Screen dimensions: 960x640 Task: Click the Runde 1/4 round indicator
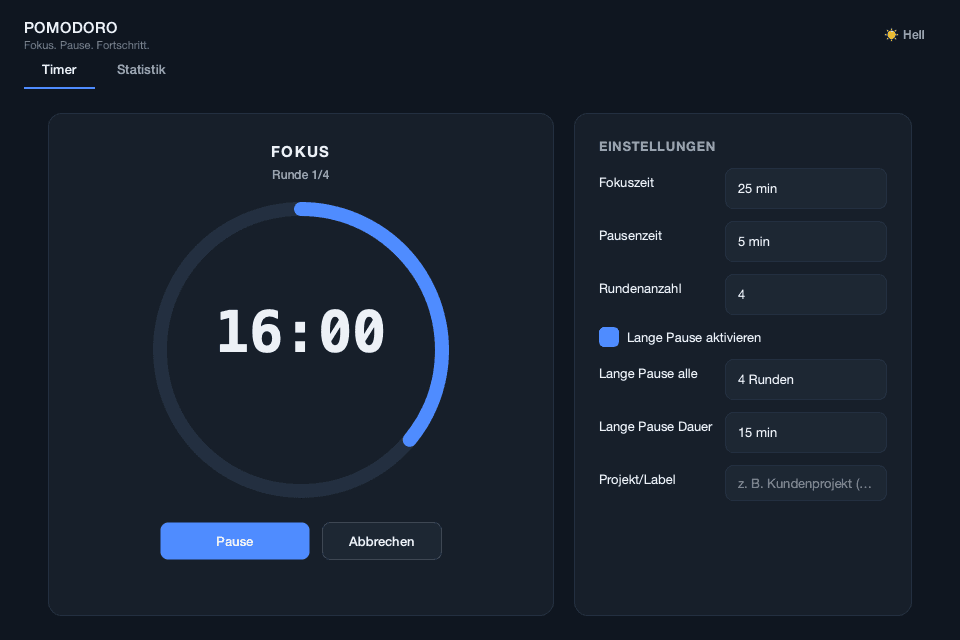[x=301, y=175]
